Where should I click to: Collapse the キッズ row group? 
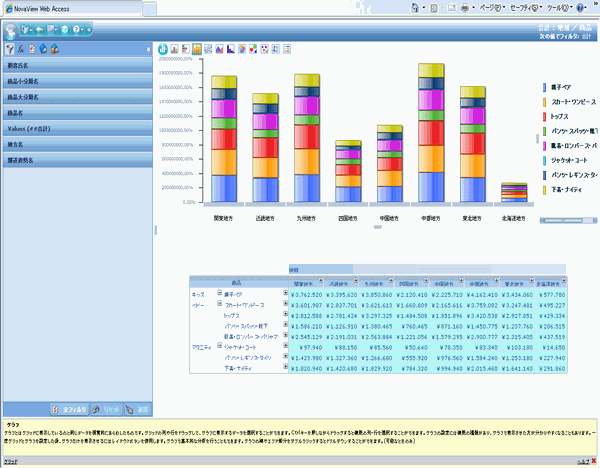coord(220,293)
